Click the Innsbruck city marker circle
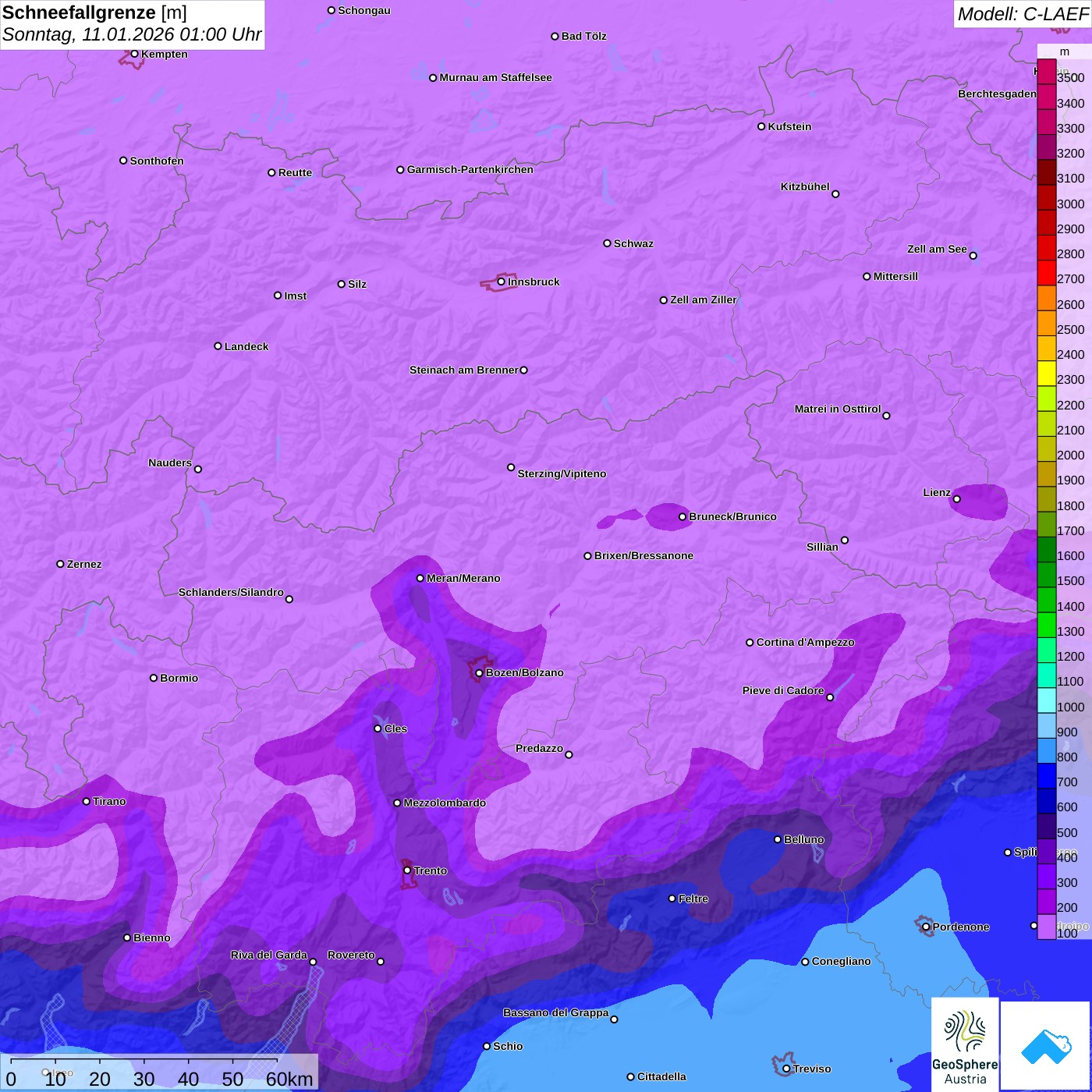Image resolution: width=1092 pixels, height=1092 pixels. [x=502, y=282]
